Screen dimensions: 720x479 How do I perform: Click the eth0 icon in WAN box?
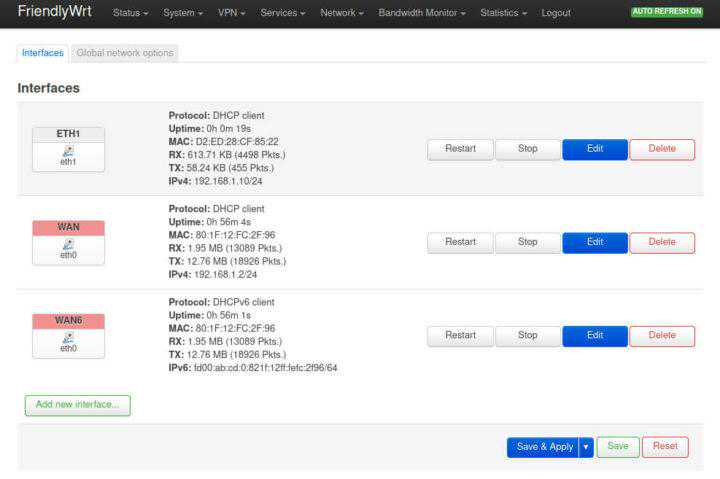point(68,244)
